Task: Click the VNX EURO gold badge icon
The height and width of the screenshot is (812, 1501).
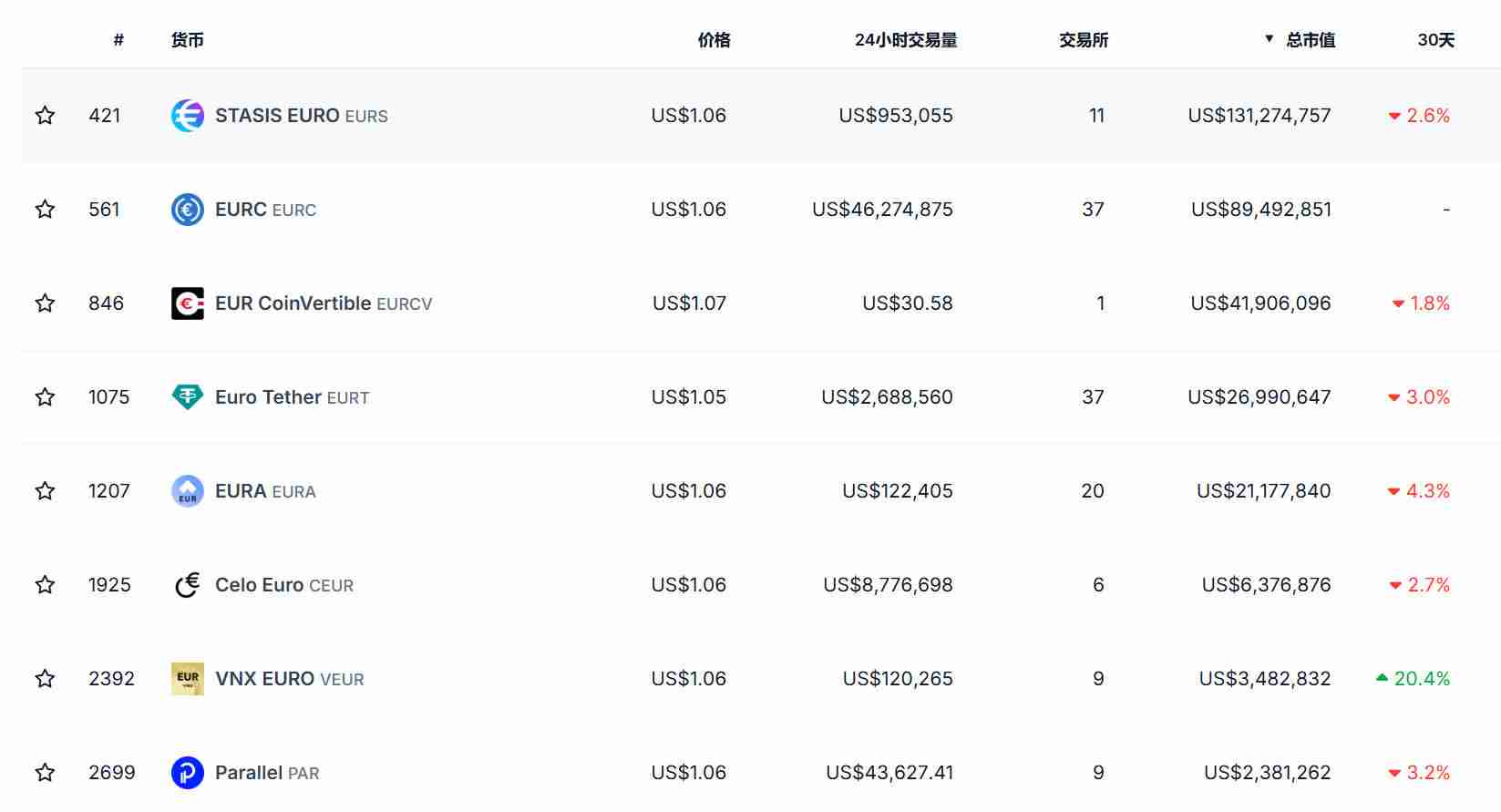Action: (187, 678)
